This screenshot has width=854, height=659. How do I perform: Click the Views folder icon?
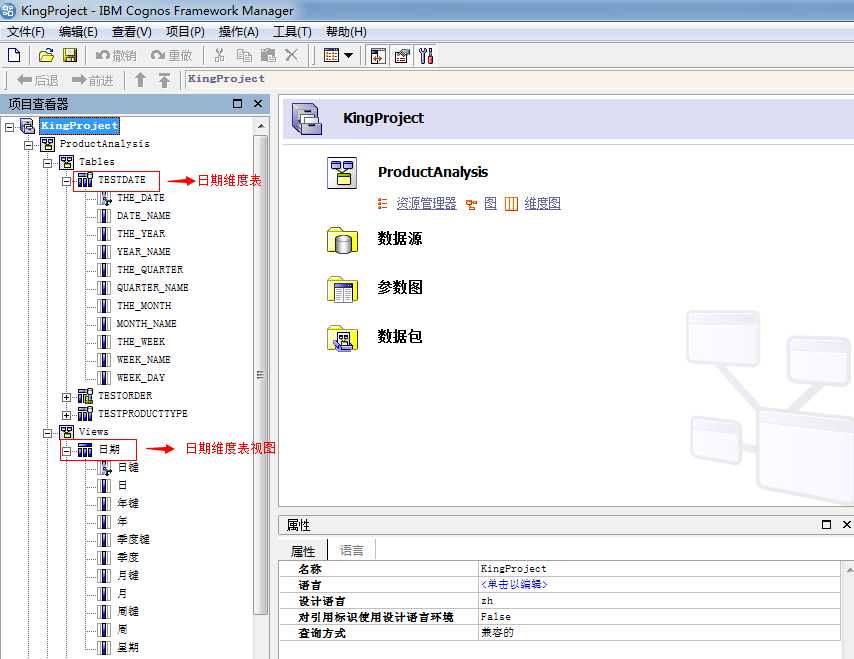(x=66, y=432)
